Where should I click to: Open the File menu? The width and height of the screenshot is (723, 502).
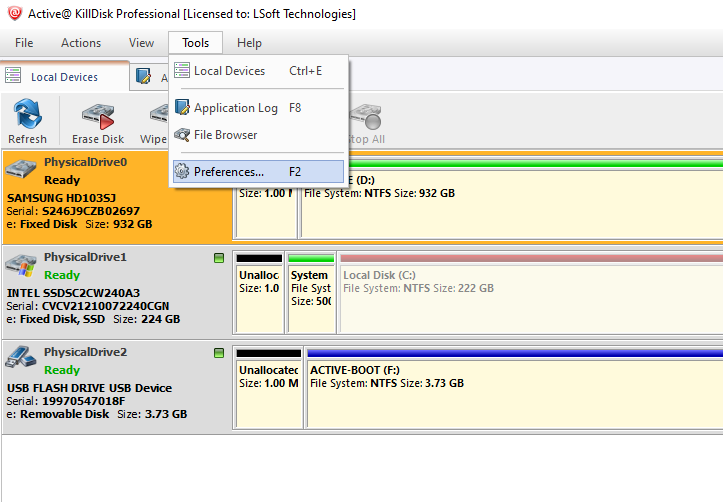pos(24,43)
